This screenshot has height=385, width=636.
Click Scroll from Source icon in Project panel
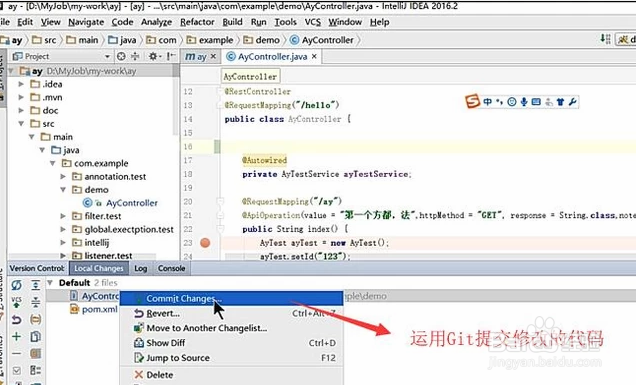click(121, 56)
